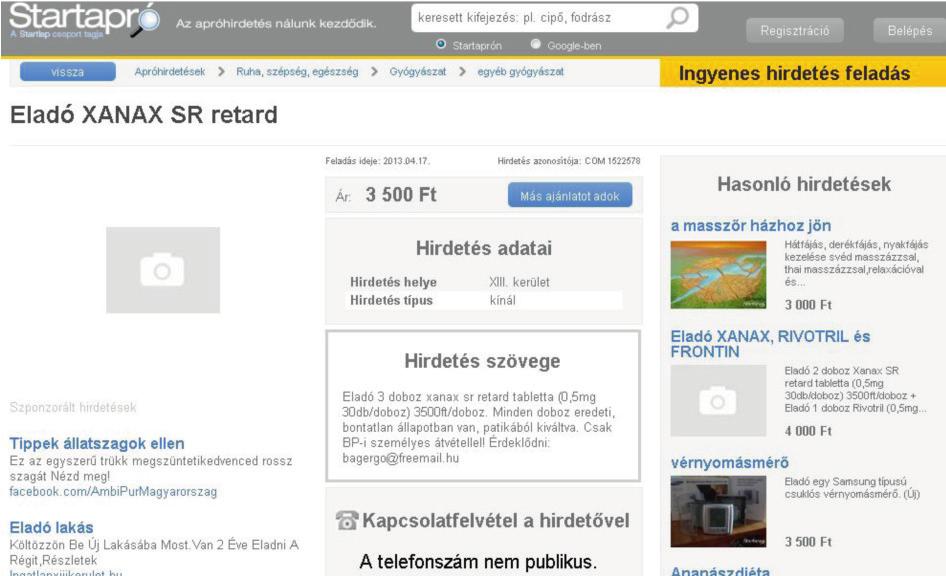Click the Eladó XANAX SR retard title

144,115
